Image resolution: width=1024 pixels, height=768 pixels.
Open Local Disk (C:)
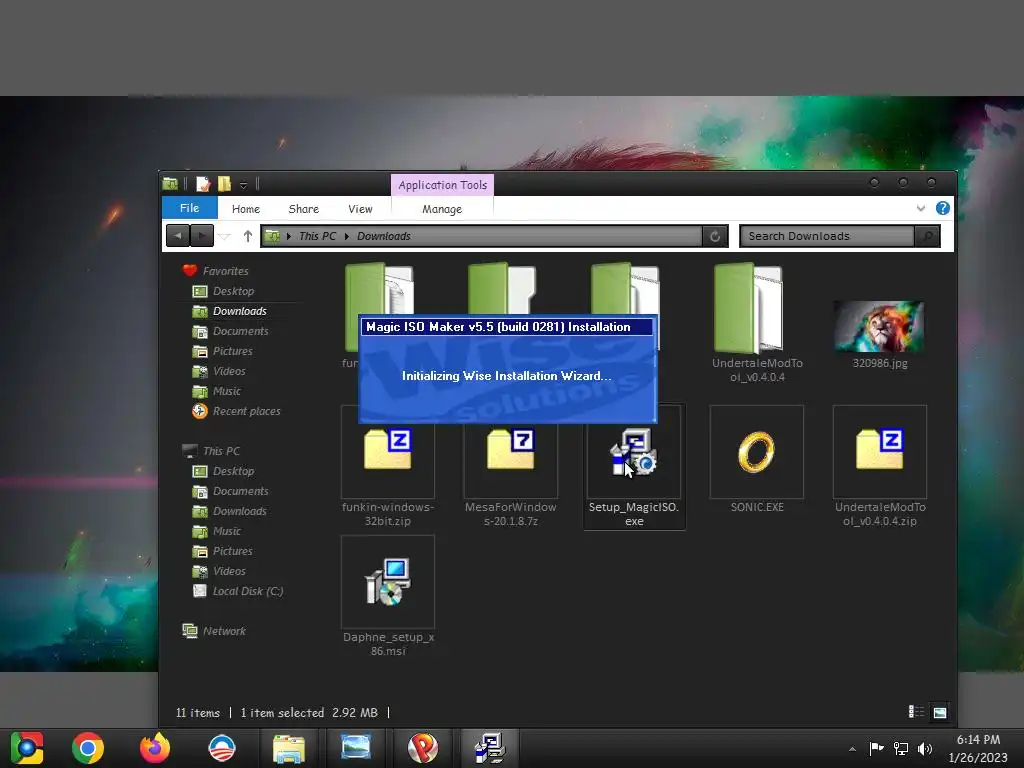click(248, 591)
